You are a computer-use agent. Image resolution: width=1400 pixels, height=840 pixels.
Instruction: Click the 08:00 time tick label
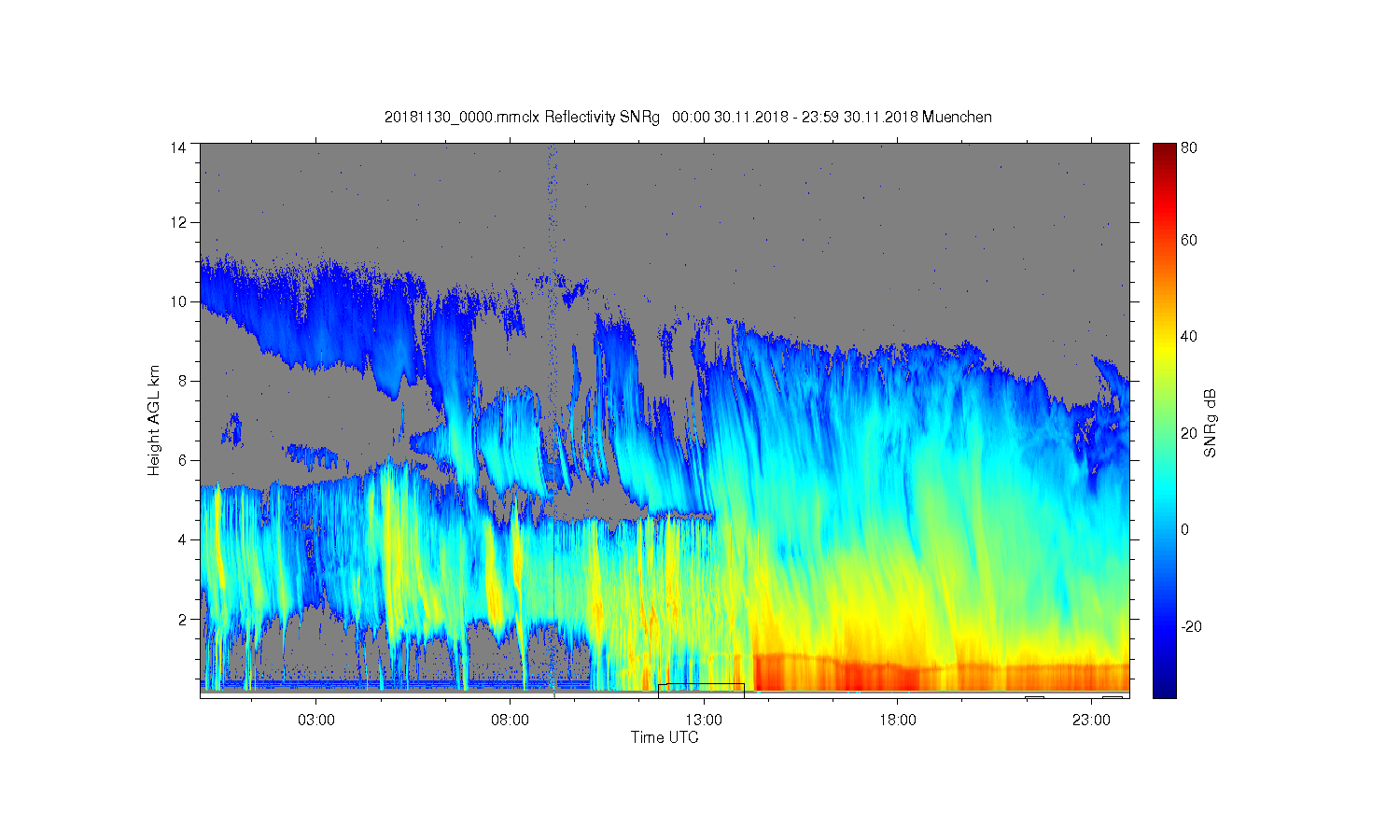(x=510, y=720)
